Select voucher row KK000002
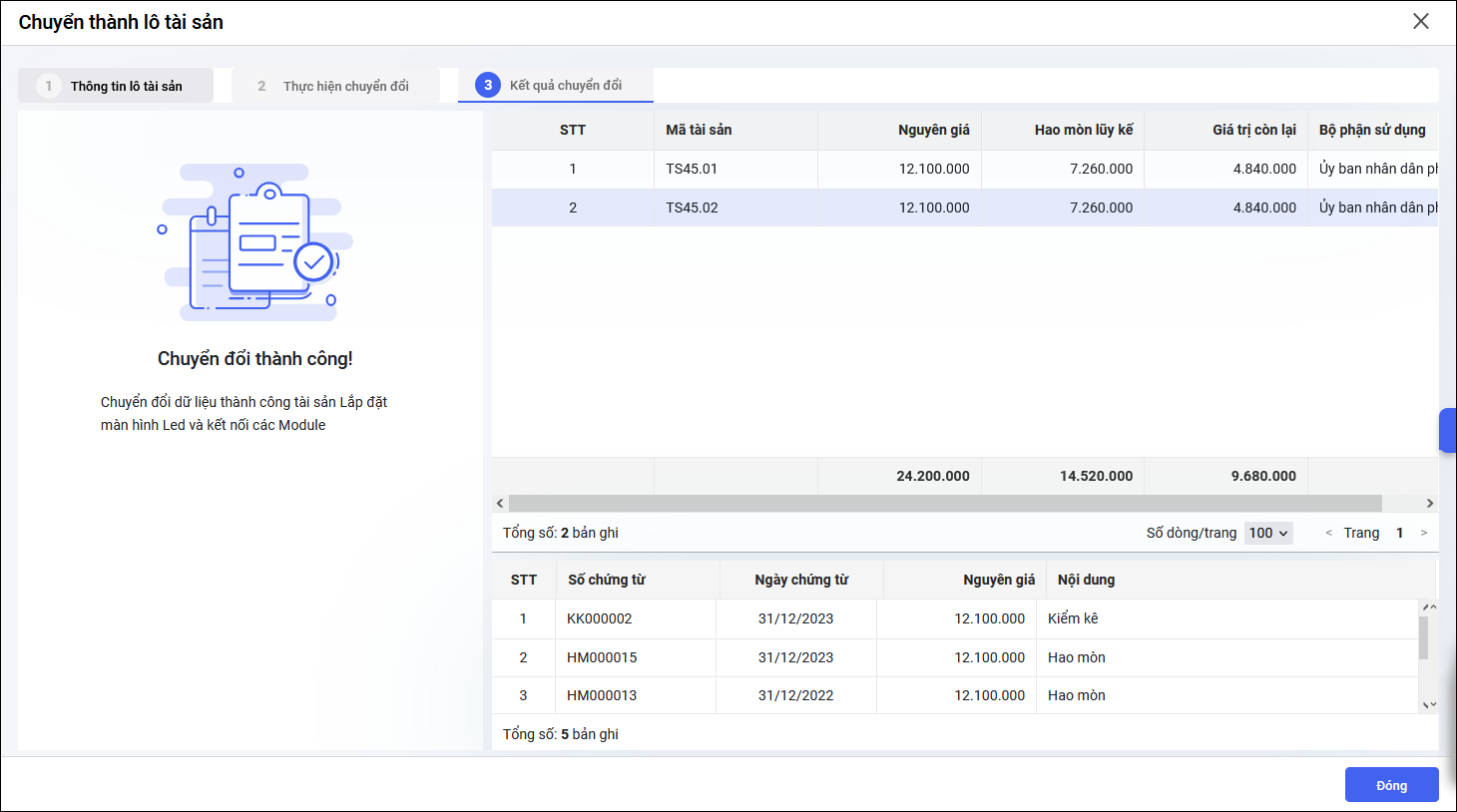Image resolution: width=1457 pixels, height=812 pixels. pyautogui.click(x=600, y=618)
